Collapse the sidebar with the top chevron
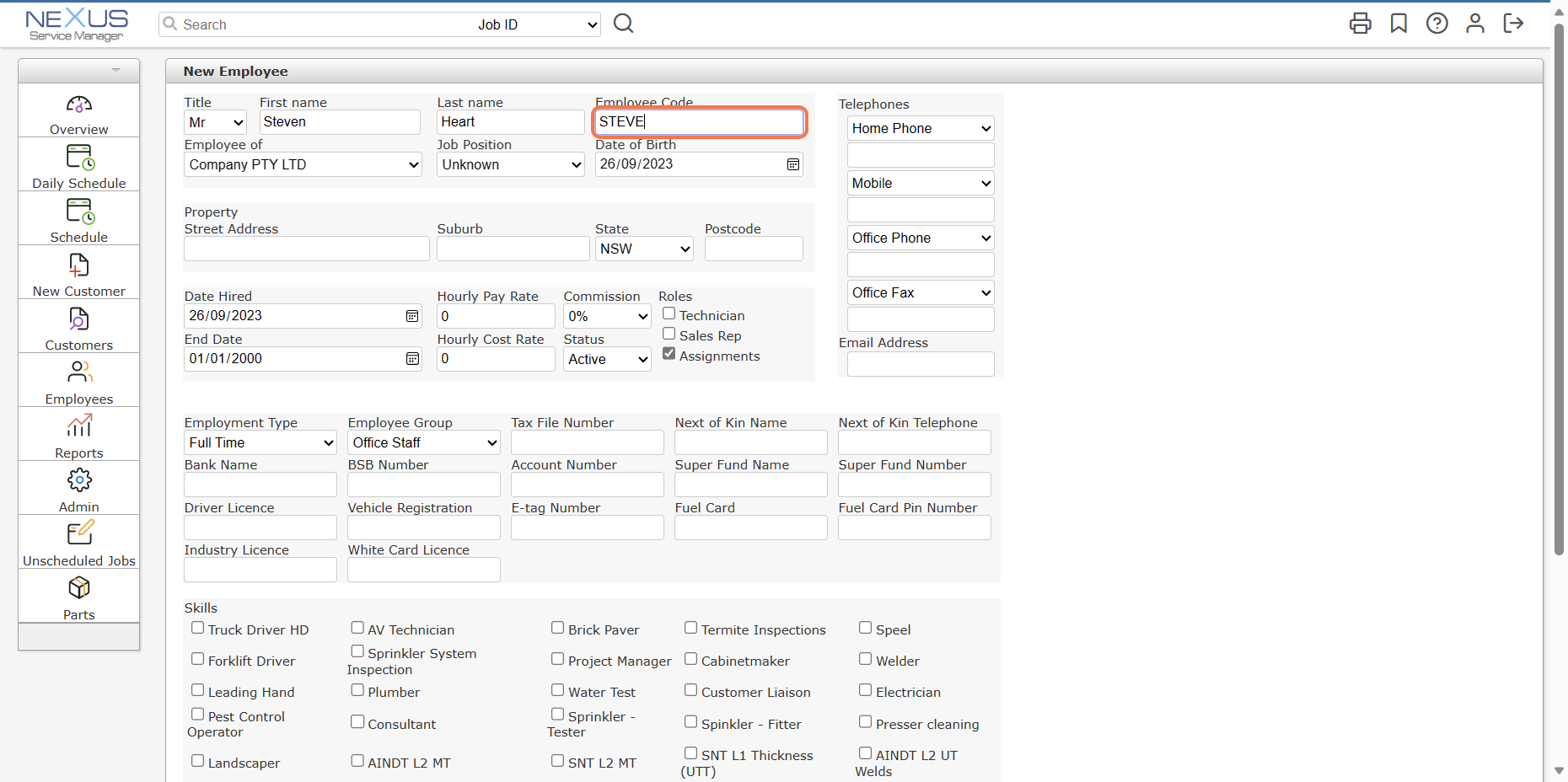Image resolution: width=1568 pixels, height=782 pixels. 115,71
